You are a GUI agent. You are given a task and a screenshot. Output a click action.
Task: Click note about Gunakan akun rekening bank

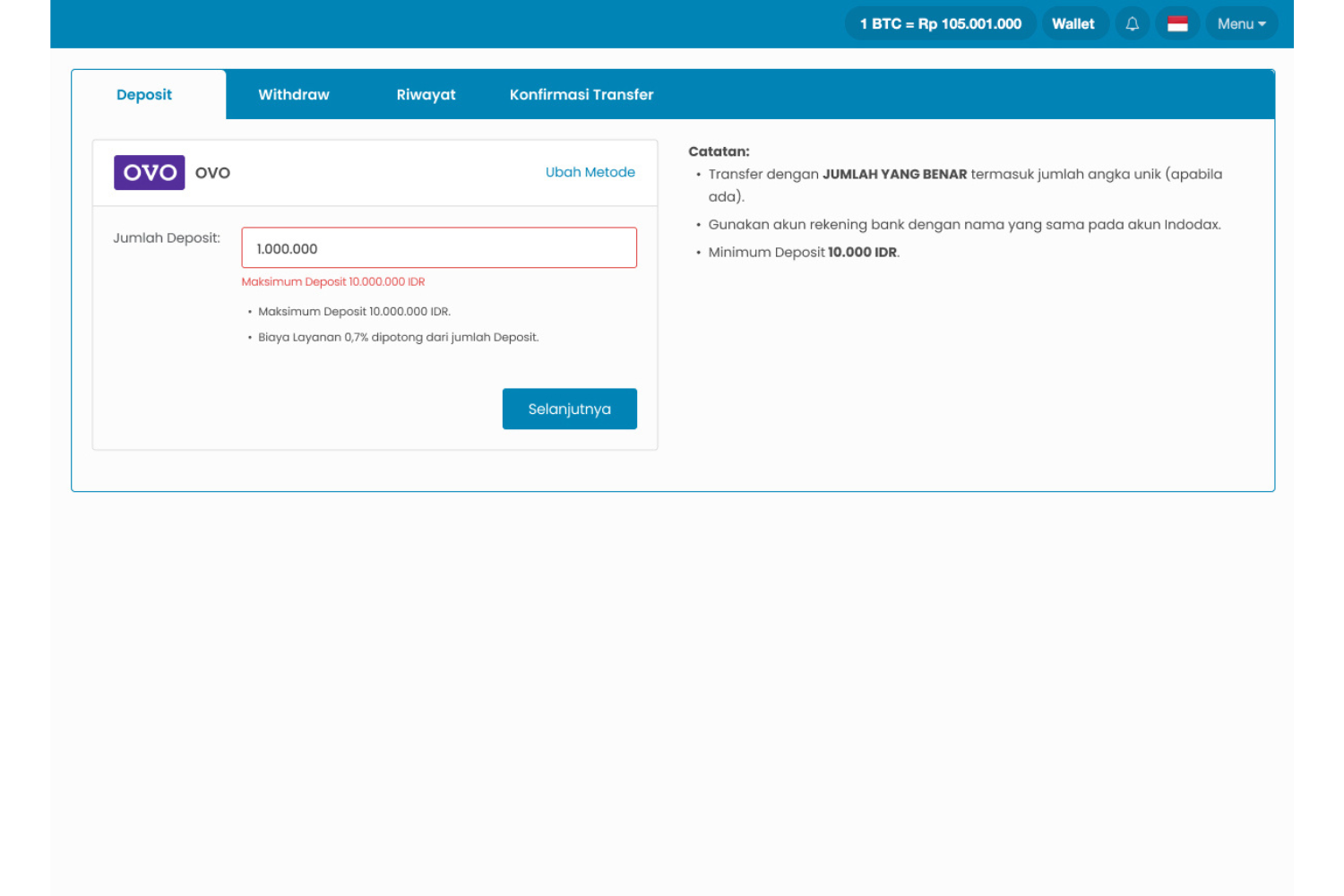coord(964,225)
